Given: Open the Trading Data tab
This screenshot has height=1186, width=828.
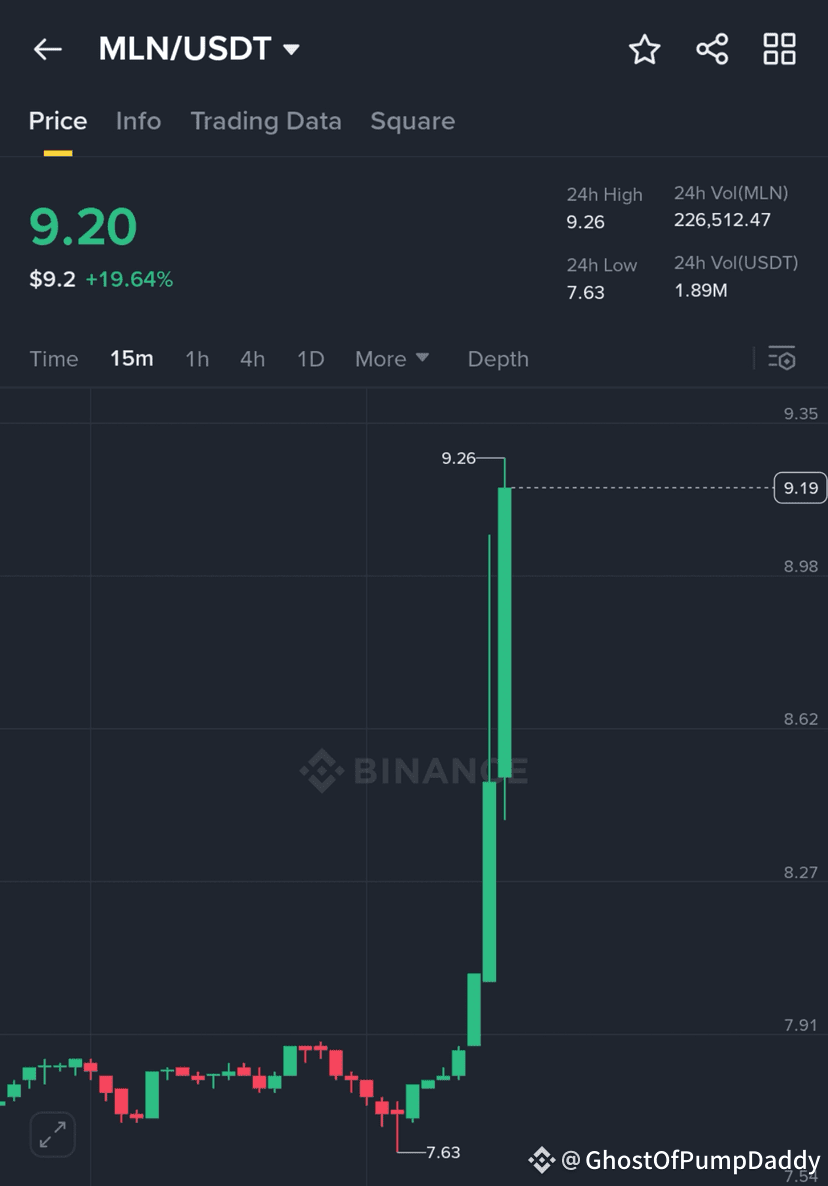Looking at the screenshot, I should (x=266, y=121).
